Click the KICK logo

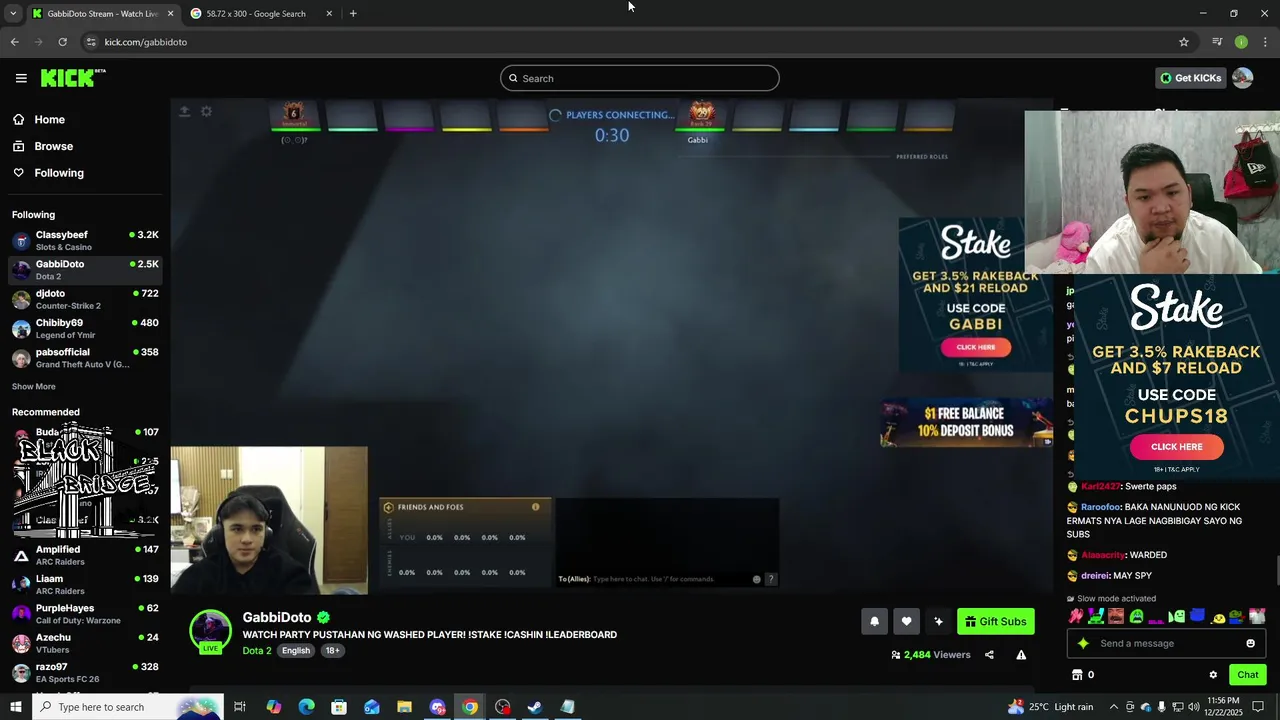[72, 78]
